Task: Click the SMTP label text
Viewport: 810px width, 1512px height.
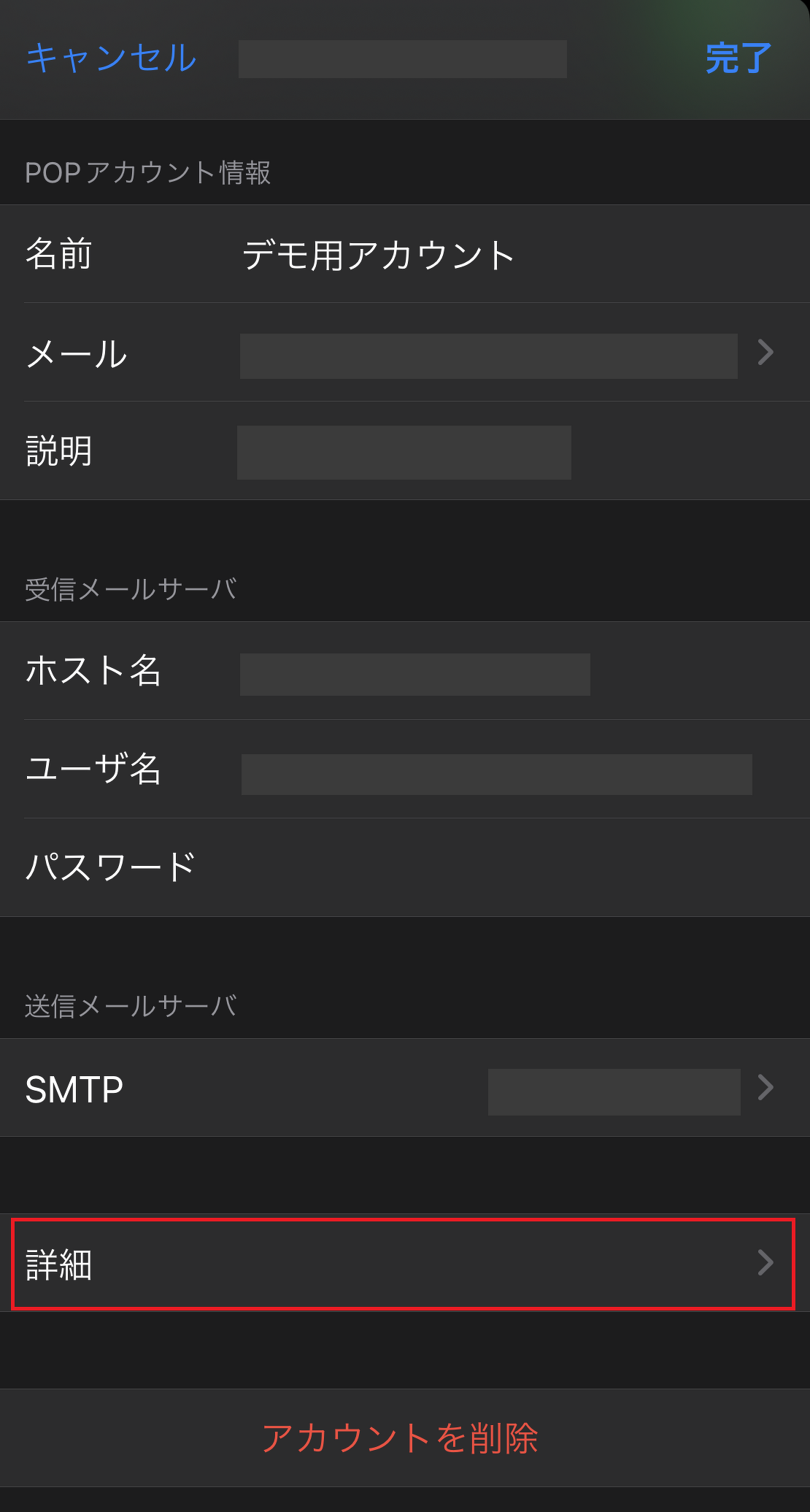Action: (74, 1090)
